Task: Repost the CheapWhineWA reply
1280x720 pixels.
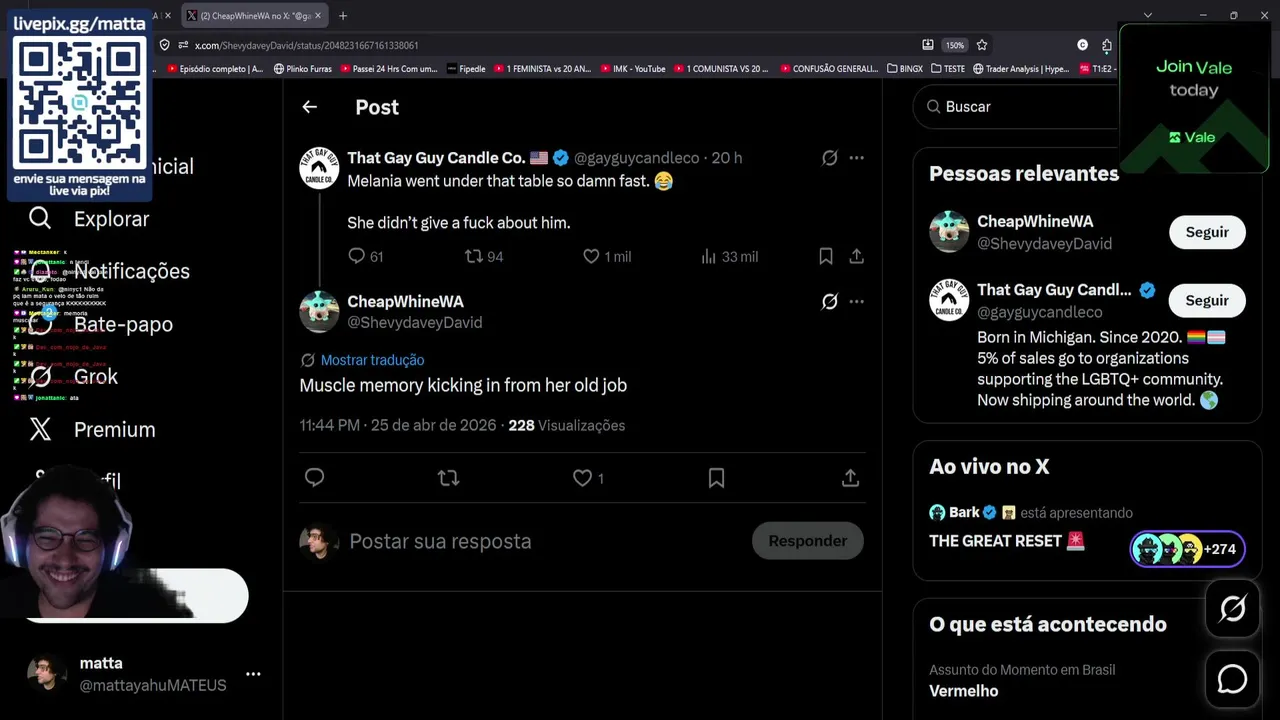Action: (x=448, y=478)
